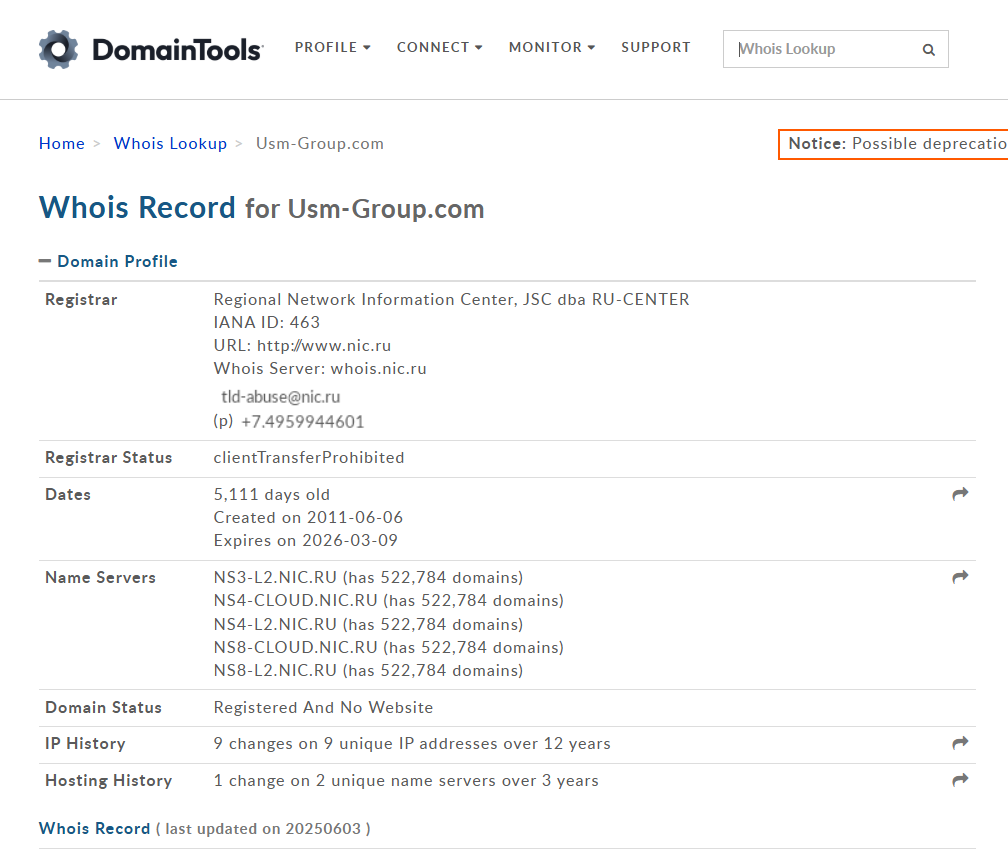Image resolution: width=1008 pixels, height=849 pixels.
Task: Click the DomainTools gear logo
Action: [58, 49]
